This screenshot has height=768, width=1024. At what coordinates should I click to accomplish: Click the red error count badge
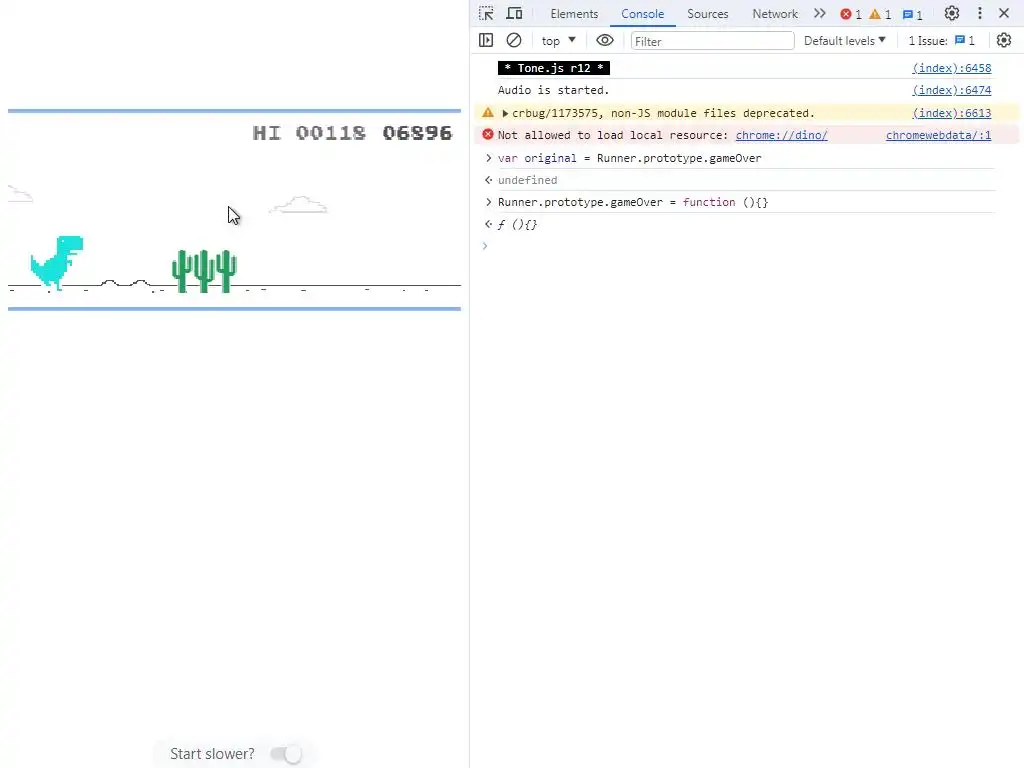pyautogui.click(x=851, y=14)
